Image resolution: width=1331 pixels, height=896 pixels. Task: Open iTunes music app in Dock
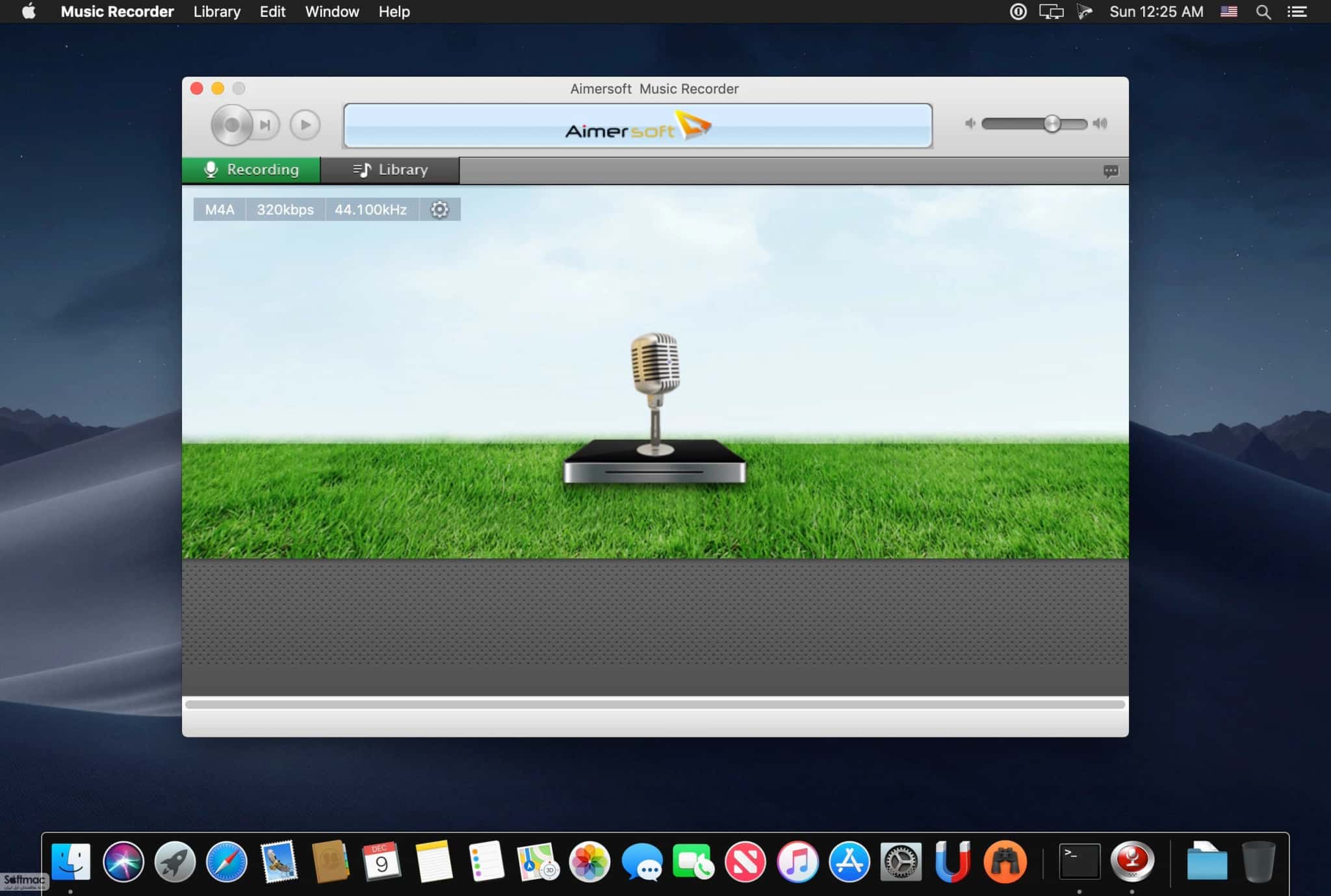797,862
